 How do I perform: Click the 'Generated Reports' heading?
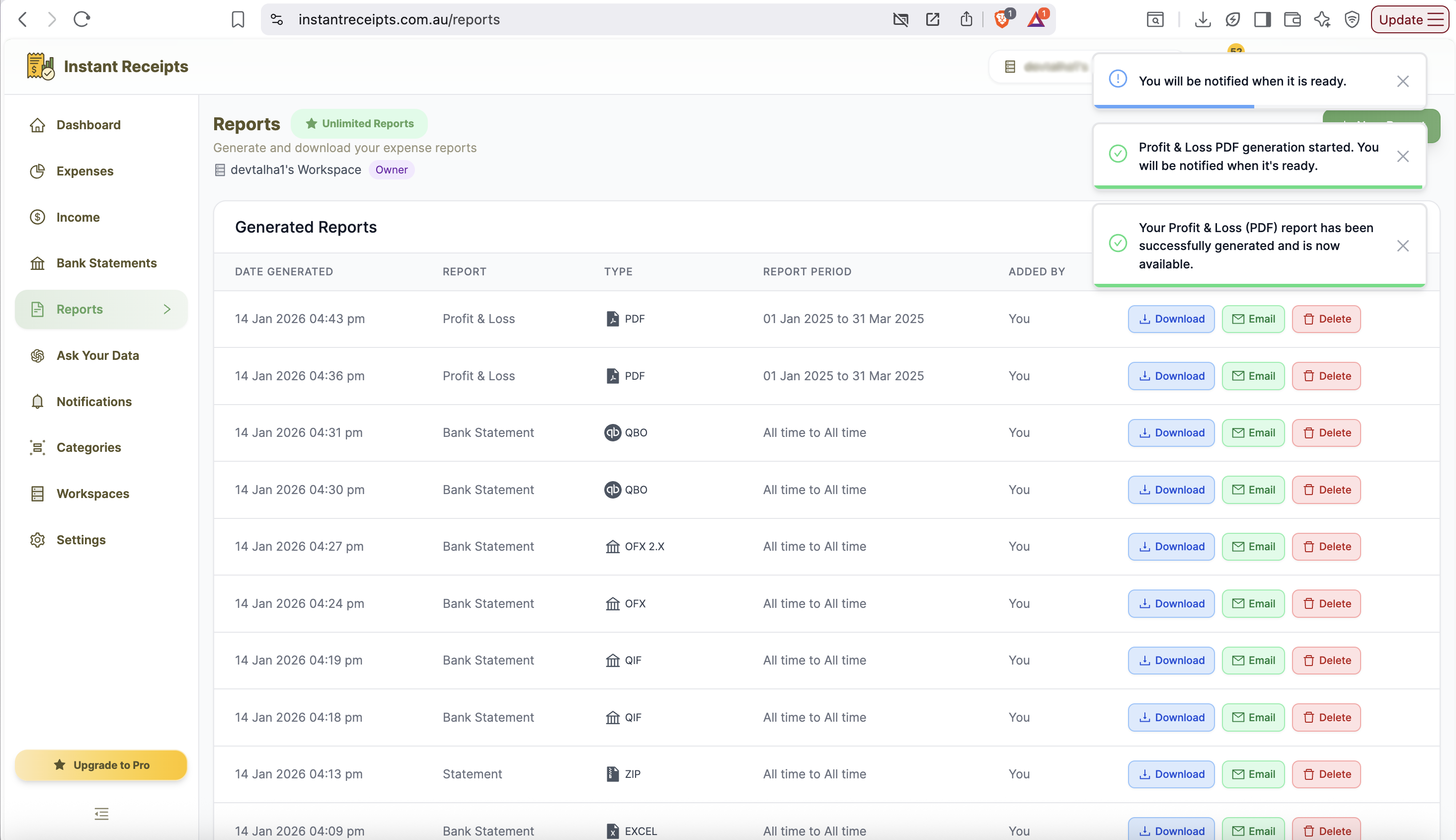tap(306, 227)
